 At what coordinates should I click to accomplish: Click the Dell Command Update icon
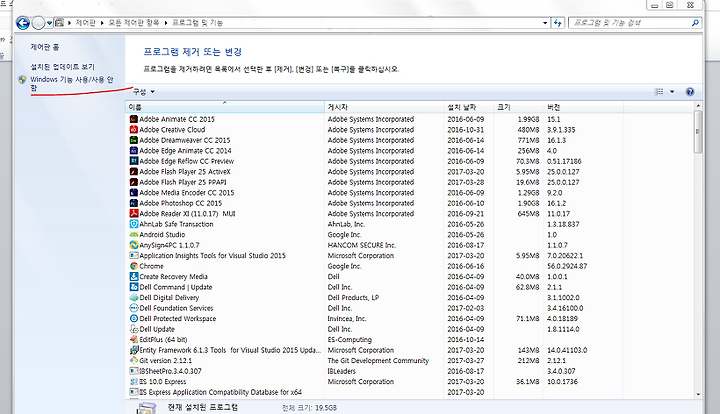tap(134, 287)
